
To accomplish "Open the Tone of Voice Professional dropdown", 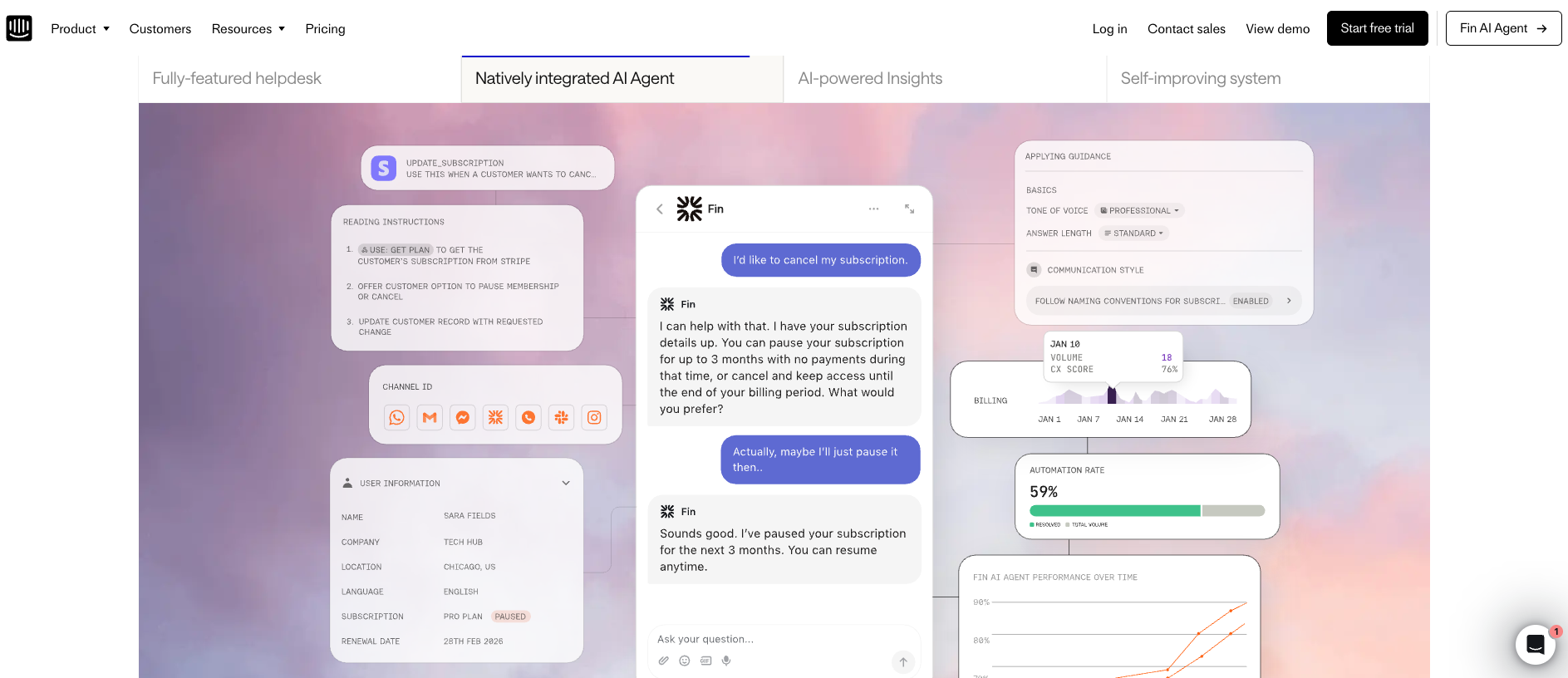I will coord(1139,211).
